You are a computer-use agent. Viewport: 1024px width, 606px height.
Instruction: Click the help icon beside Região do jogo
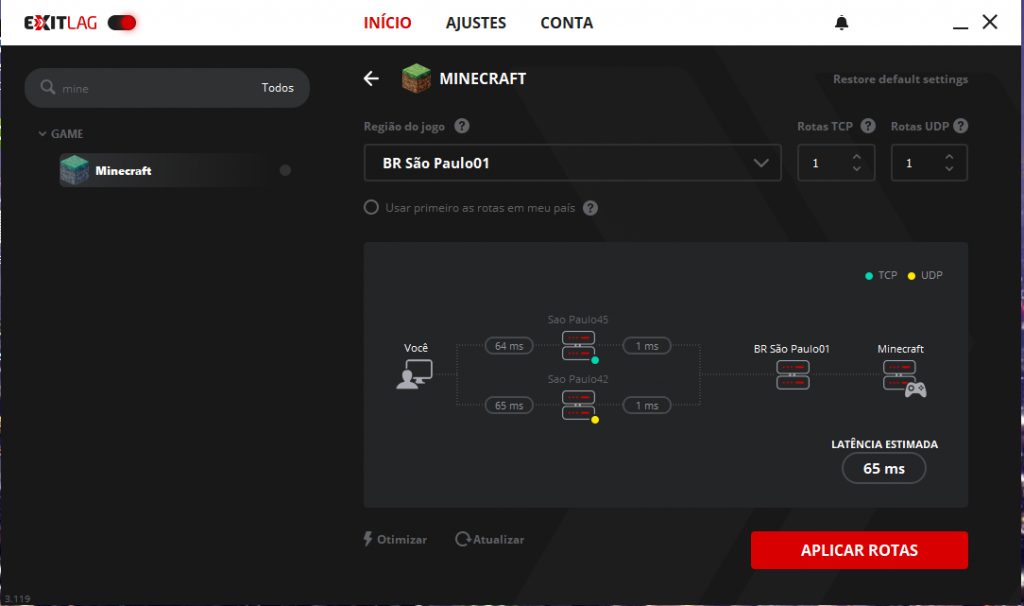tap(461, 126)
